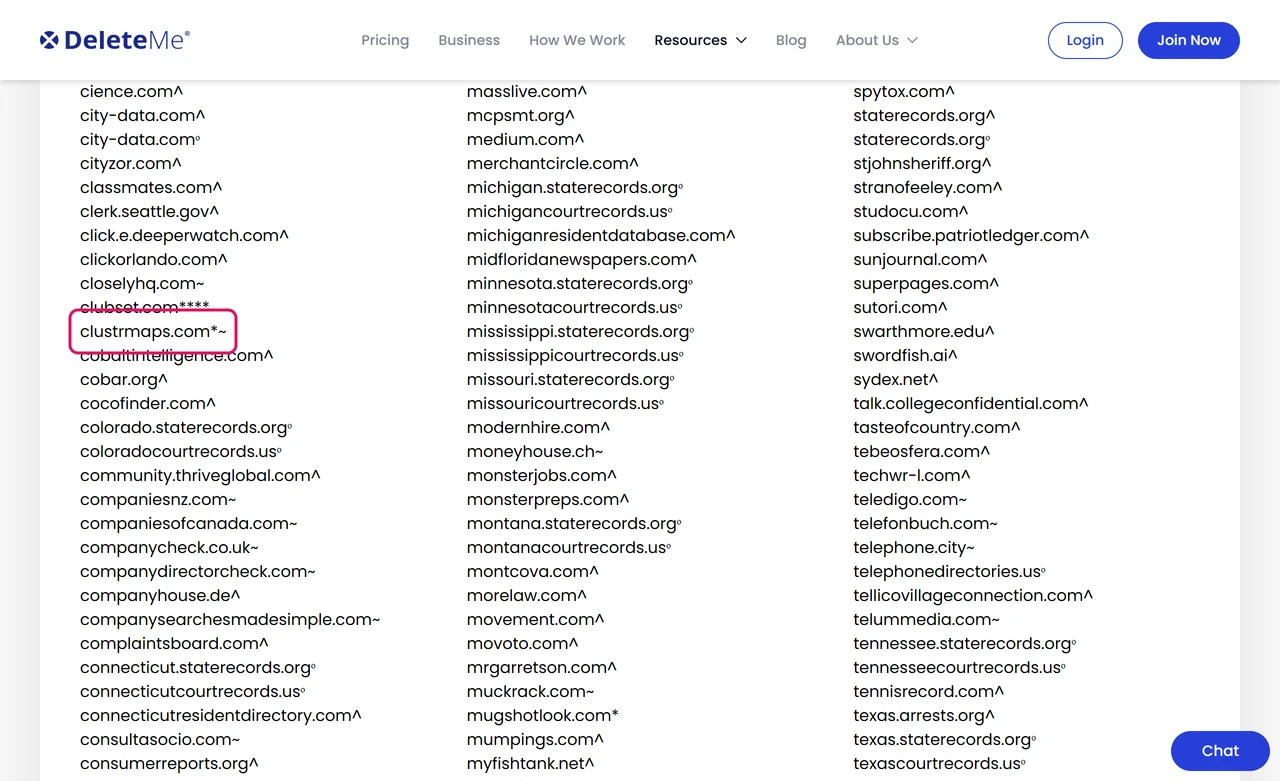Select clustrmaps.com*~ entry

coord(154,331)
